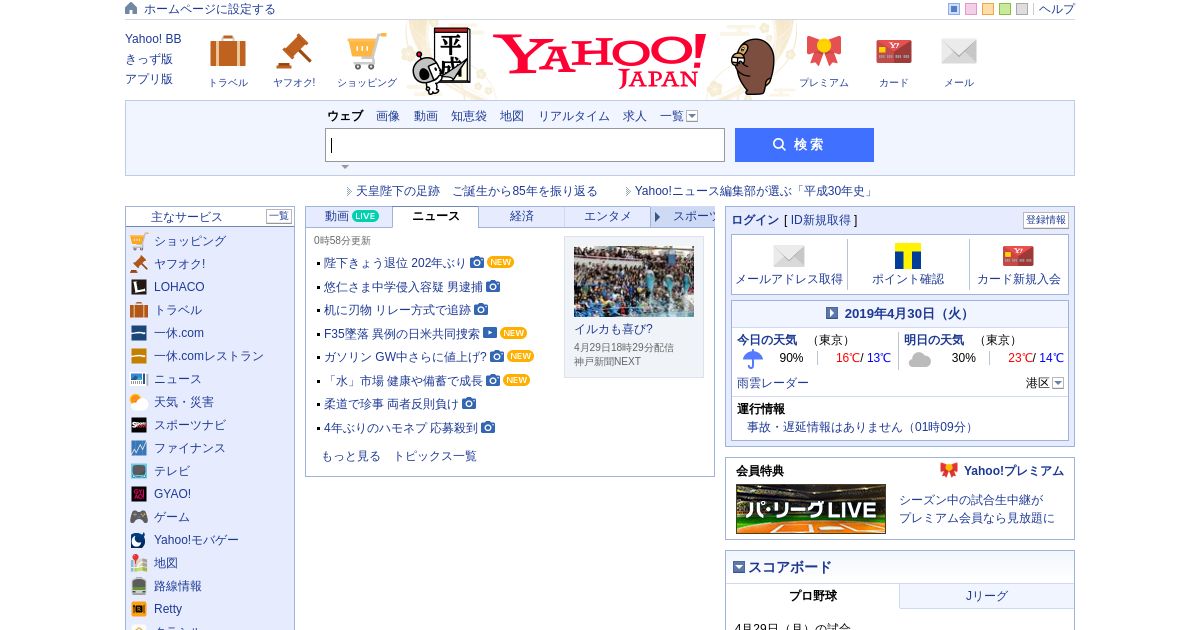Click 一覧 button in 主なサービス header
1200x630 pixels.
(279, 216)
